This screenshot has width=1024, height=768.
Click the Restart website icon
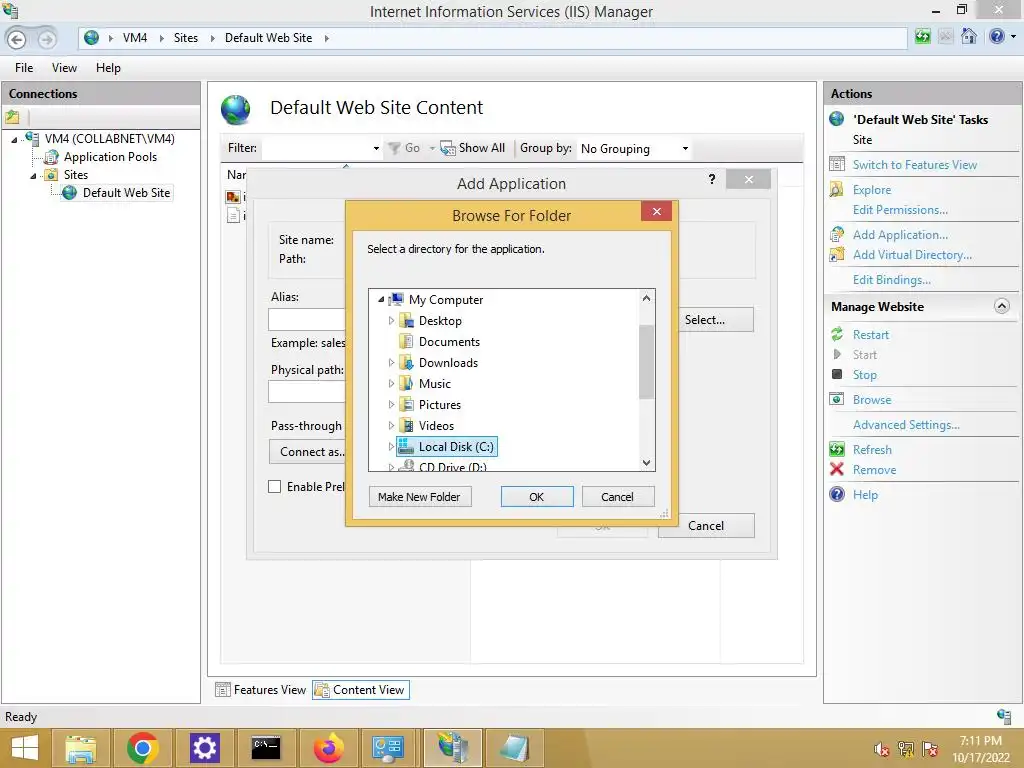(x=837, y=334)
